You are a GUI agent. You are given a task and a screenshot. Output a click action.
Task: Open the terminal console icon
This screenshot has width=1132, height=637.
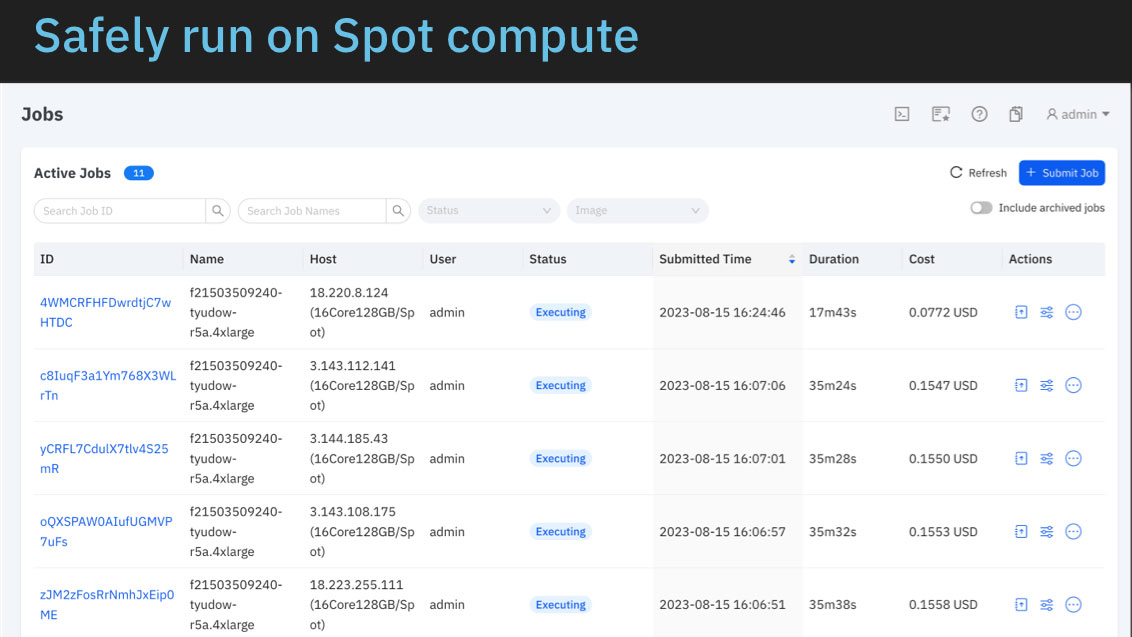point(902,114)
